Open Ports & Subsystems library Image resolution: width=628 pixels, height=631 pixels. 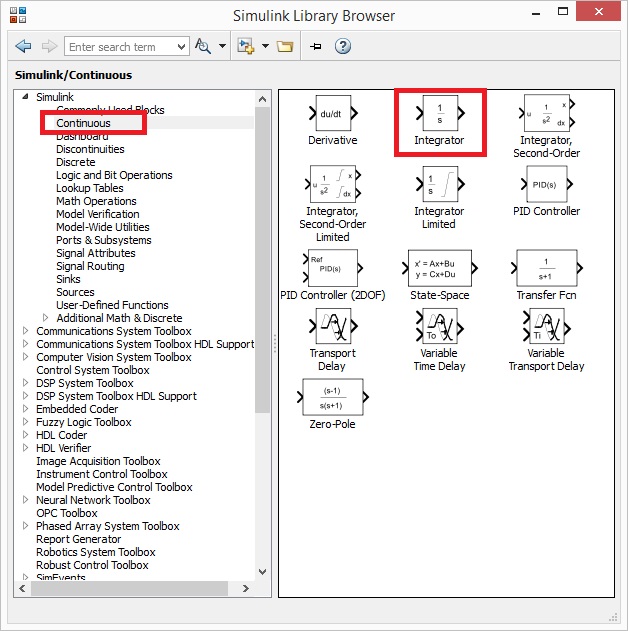104,240
